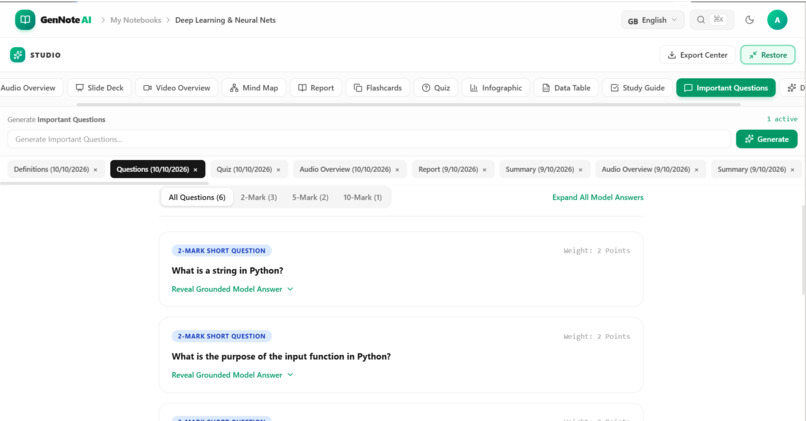This screenshot has width=806, height=421.
Task: Close the Quiz (10/10/2026) chip
Action: (279, 170)
